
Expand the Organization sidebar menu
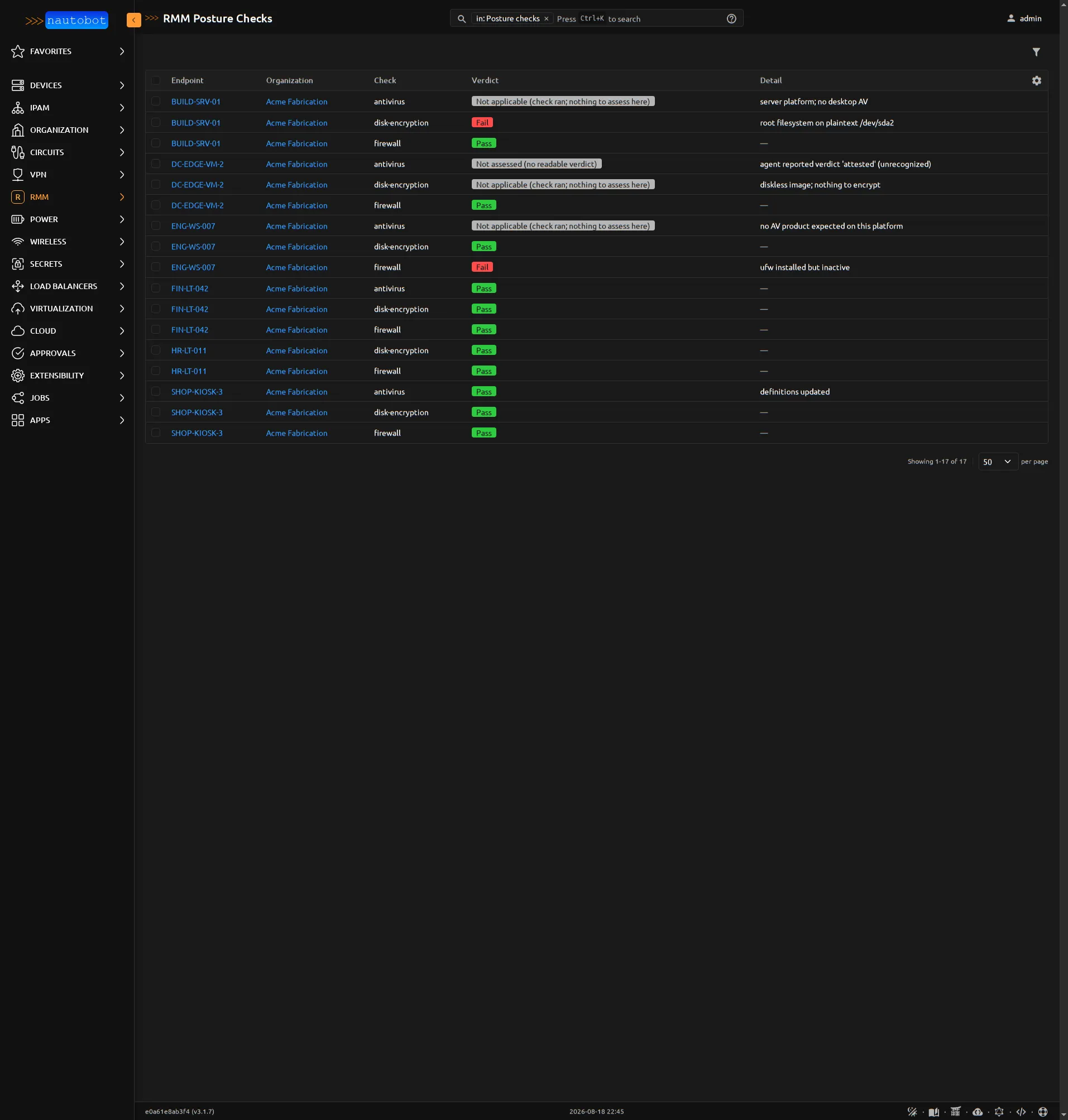(x=67, y=130)
